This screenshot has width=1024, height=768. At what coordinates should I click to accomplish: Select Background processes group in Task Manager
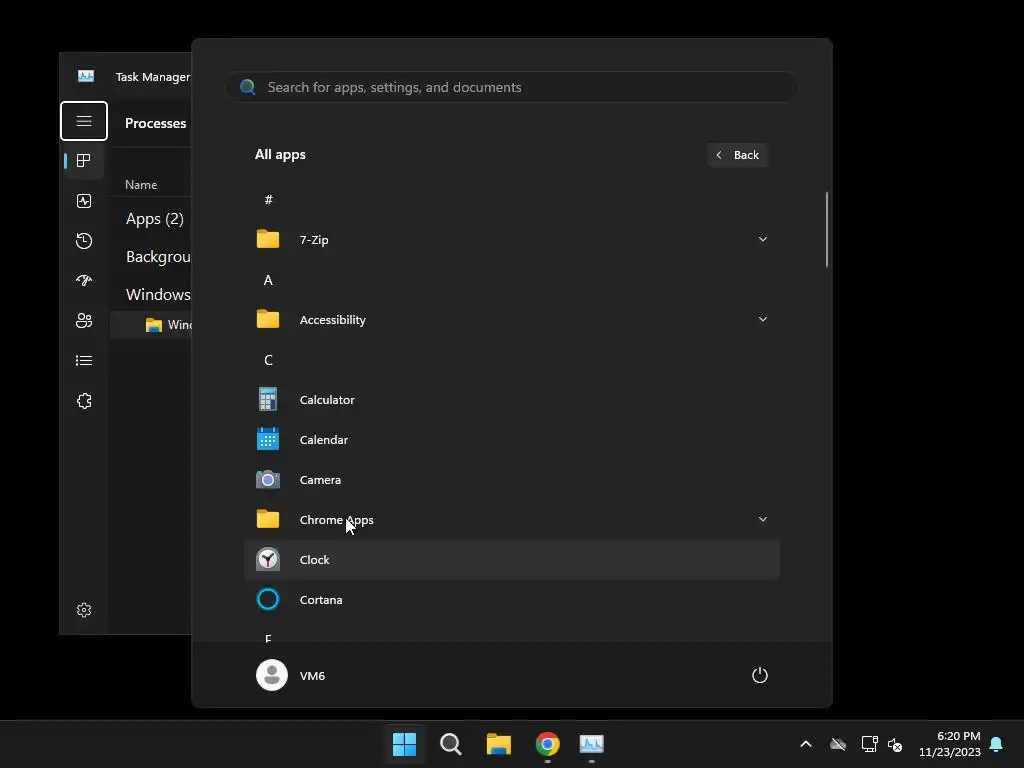[x=158, y=257]
